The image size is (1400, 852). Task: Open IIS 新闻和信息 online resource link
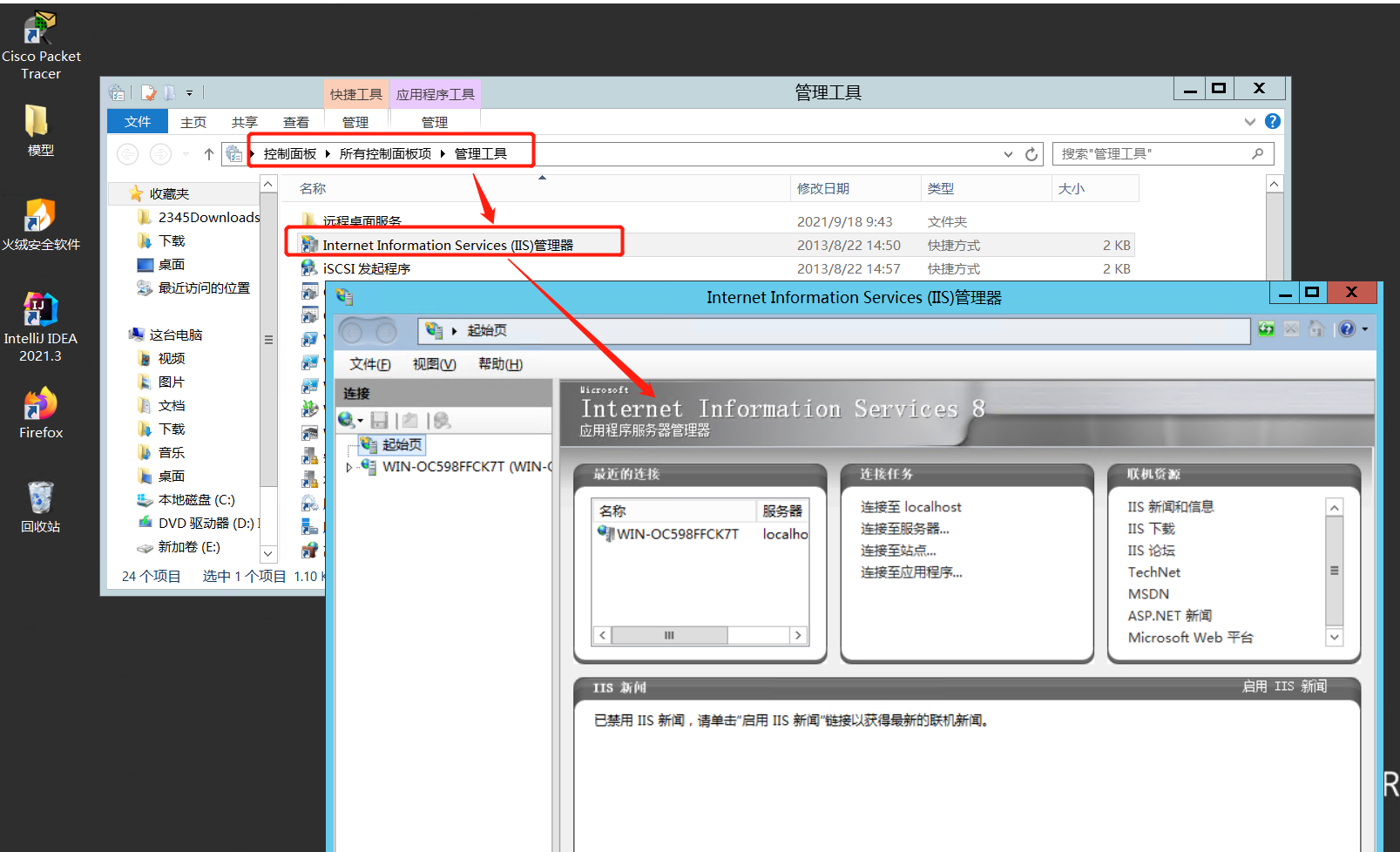[x=1171, y=507]
